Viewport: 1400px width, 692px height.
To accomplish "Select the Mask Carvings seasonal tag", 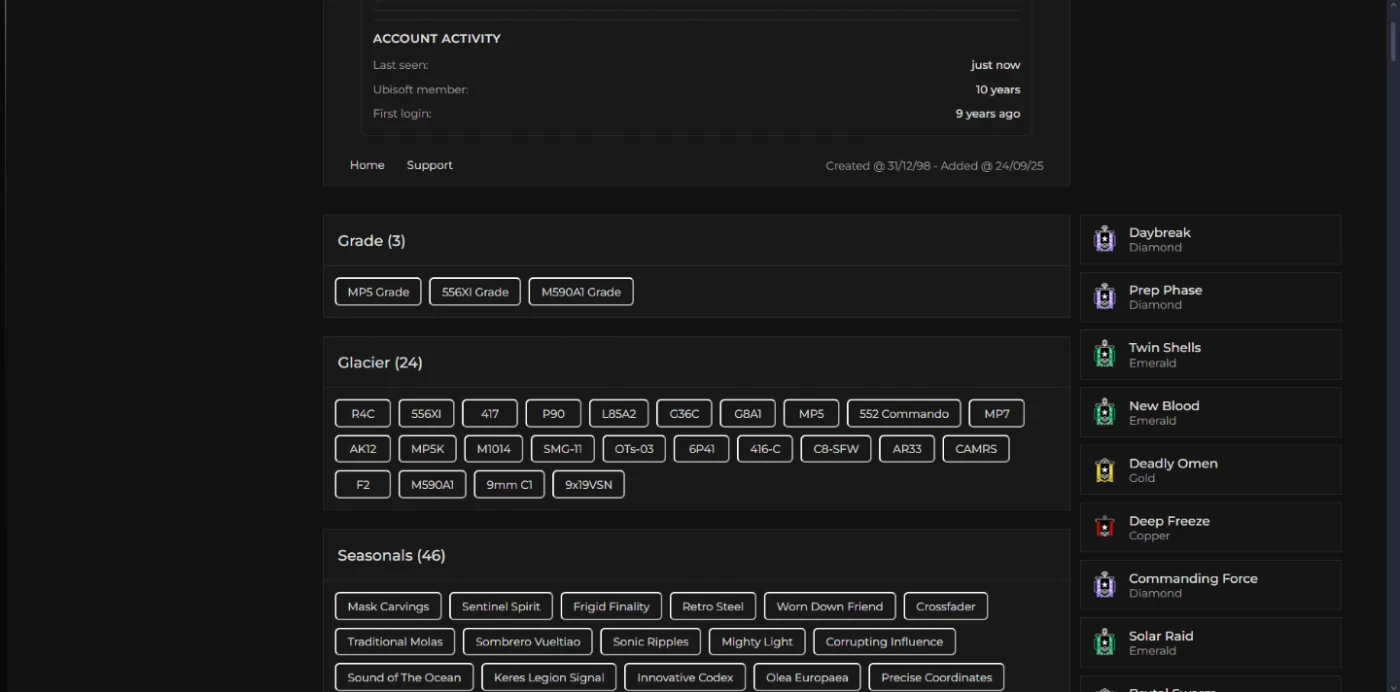I will tap(388, 606).
